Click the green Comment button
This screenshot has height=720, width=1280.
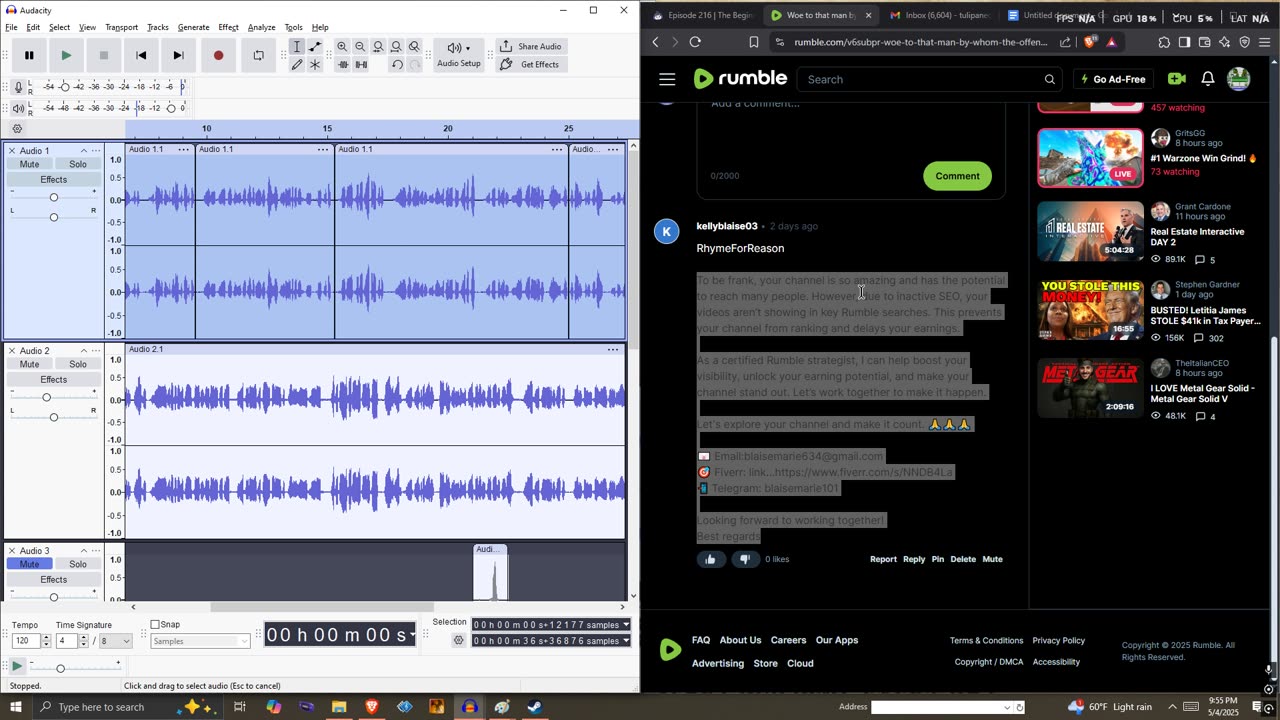957,176
